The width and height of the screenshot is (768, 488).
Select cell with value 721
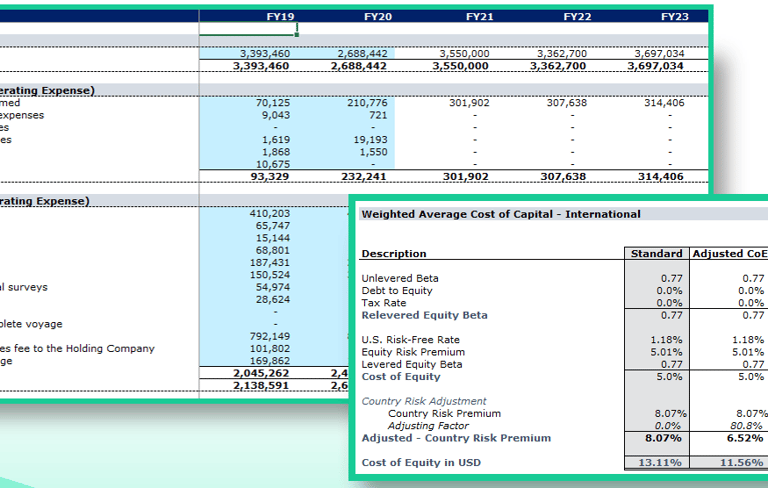pyautogui.click(x=378, y=115)
